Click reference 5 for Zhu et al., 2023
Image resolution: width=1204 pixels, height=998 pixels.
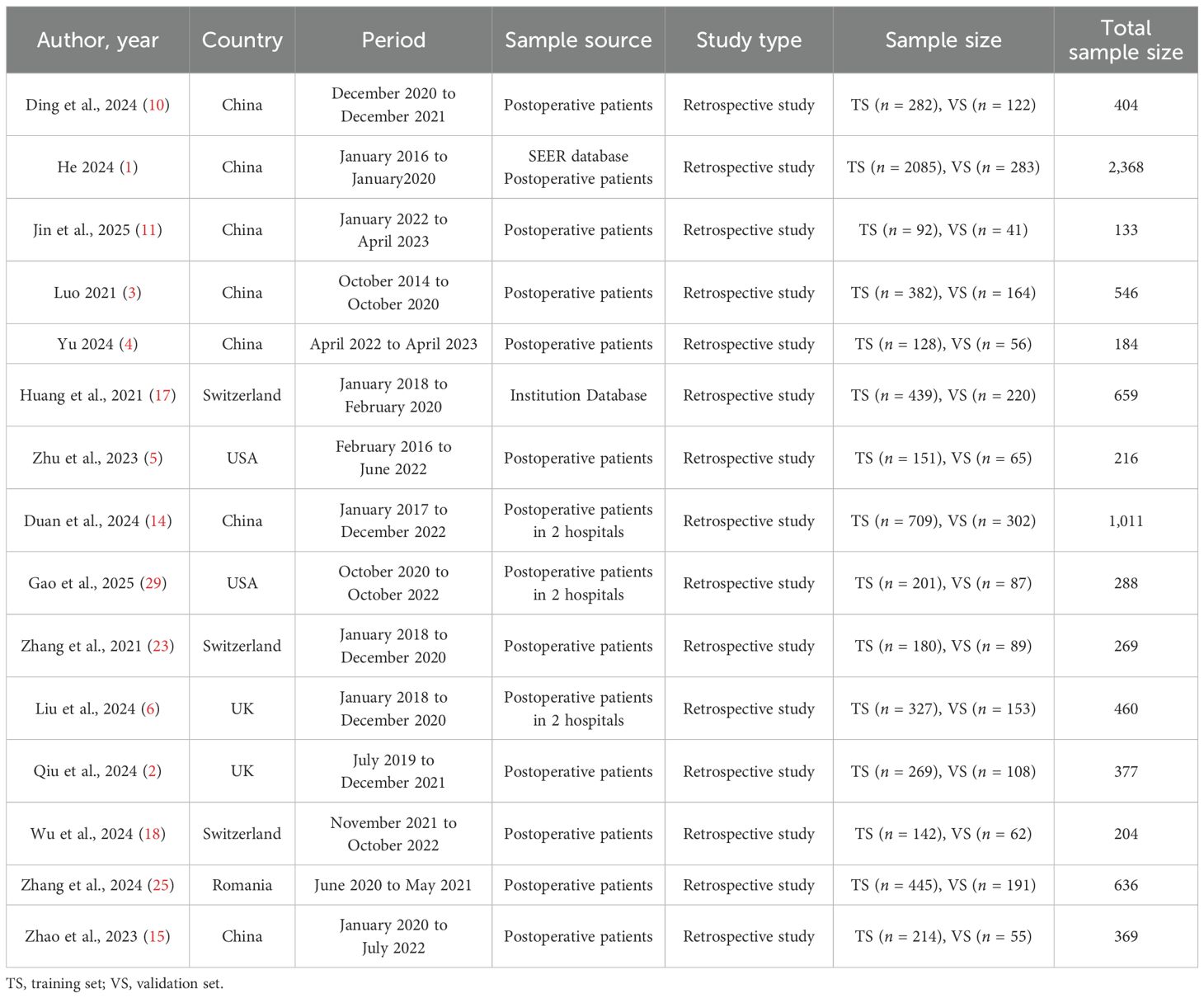tap(153, 459)
